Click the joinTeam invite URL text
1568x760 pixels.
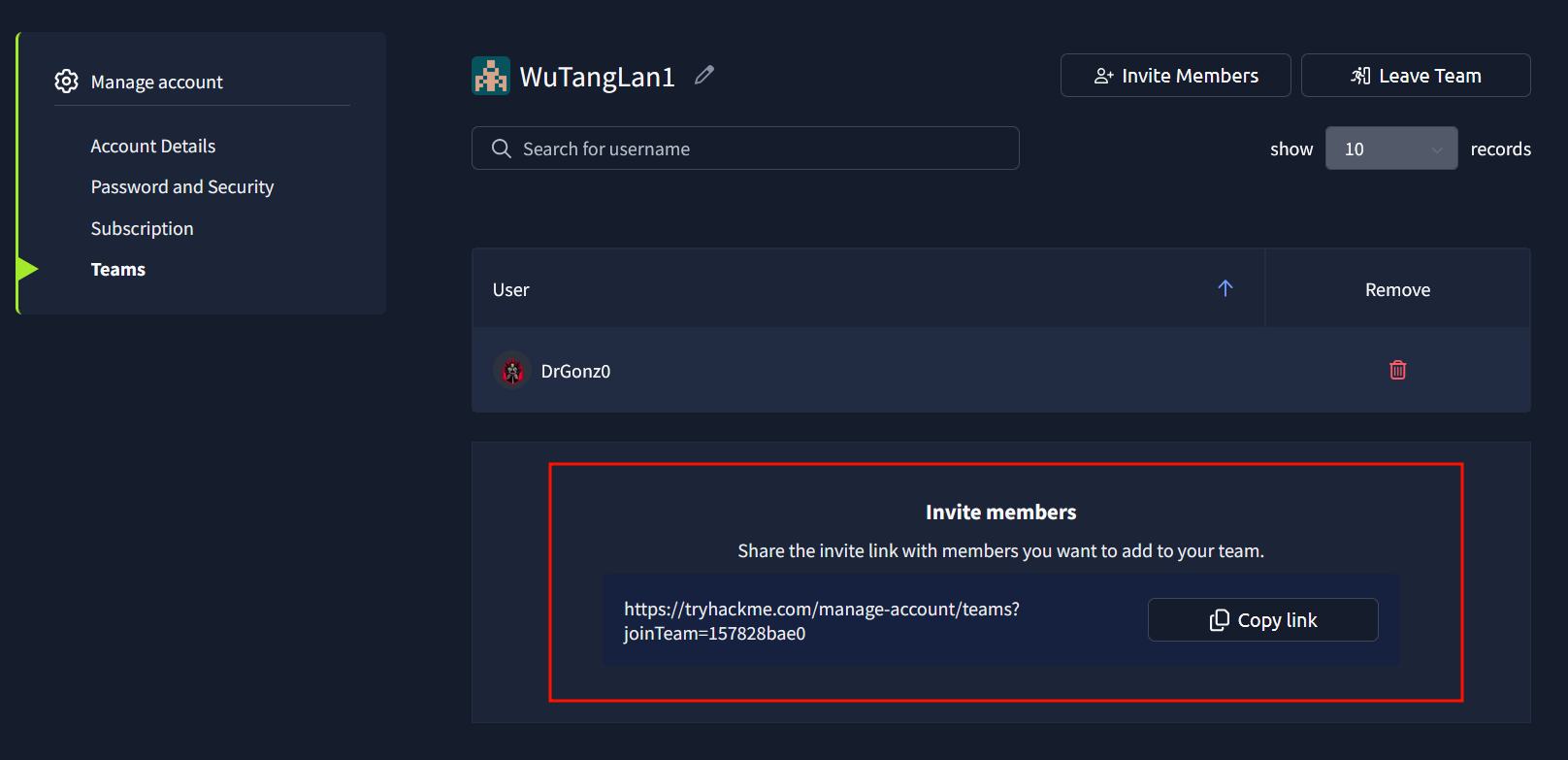[822, 621]
